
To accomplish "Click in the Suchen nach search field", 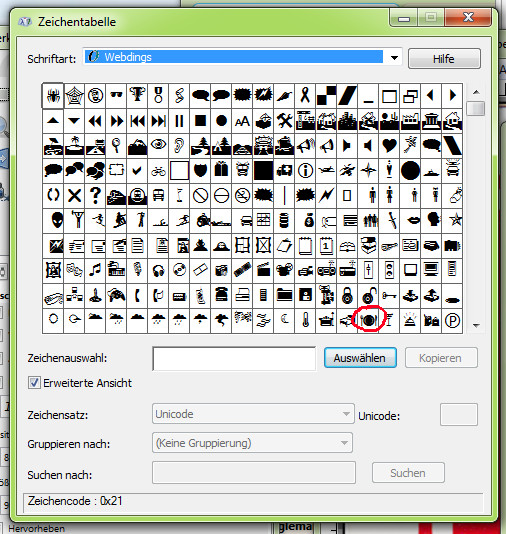I will pos(254,473).
